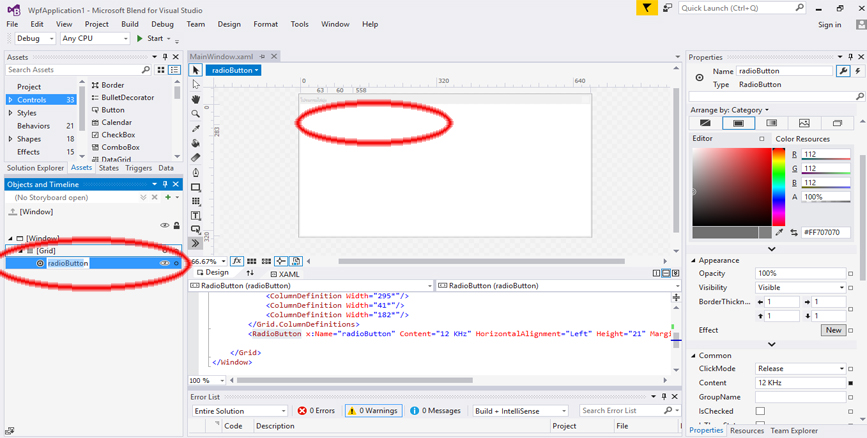Viewport: 867px width, 438px height.
Task: Pick the Eyedropper tool
Action: 196,129
